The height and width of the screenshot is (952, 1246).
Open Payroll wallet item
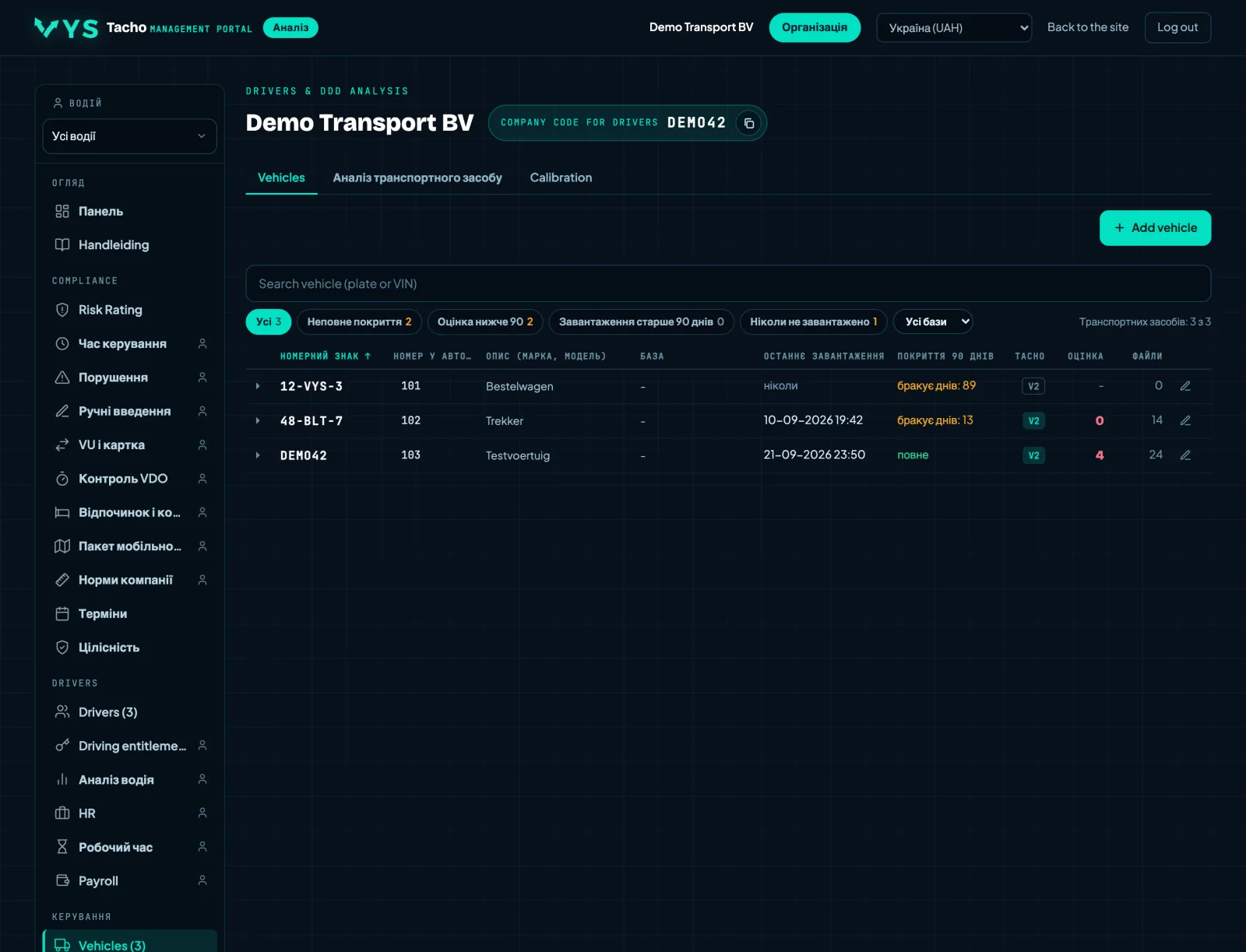pos(129,880)
